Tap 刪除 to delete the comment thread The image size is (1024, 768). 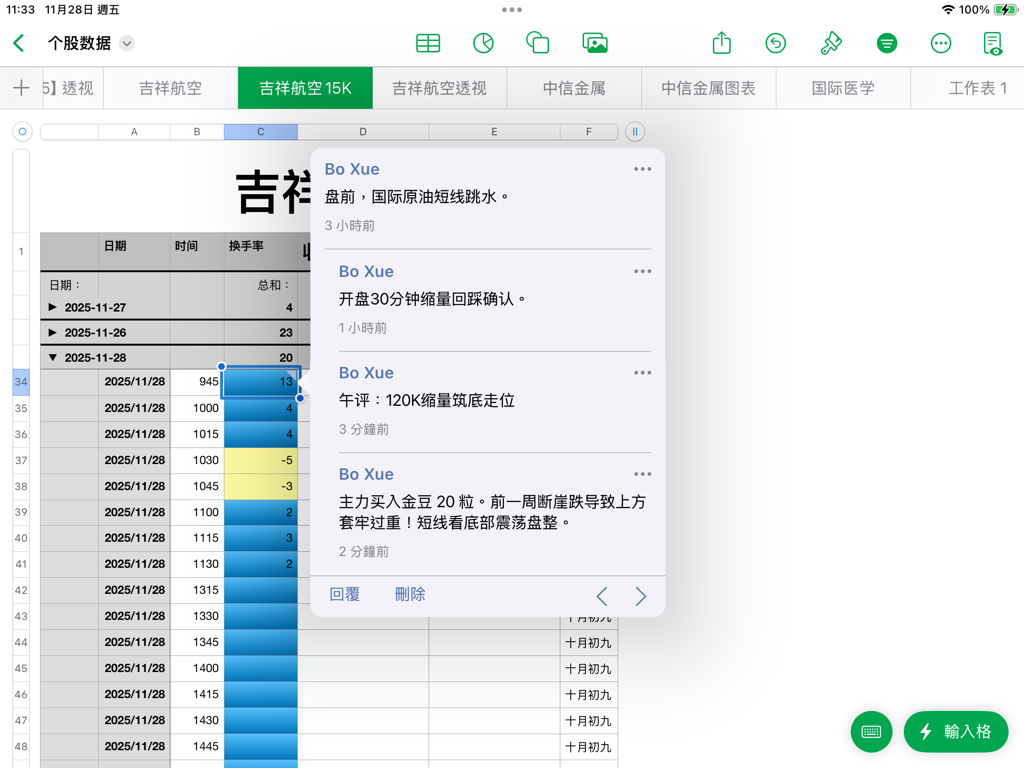pyautogui.click(x=410, y=594)
